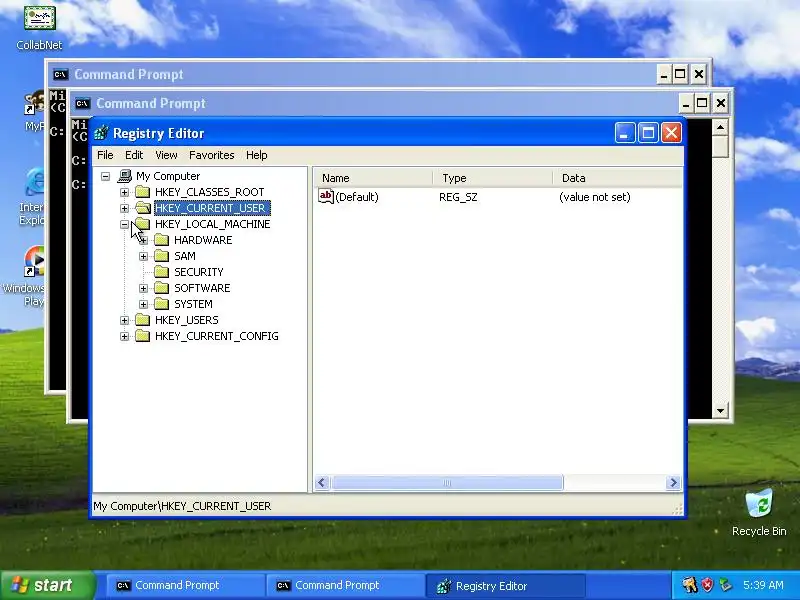Click the Data column header

617,178
